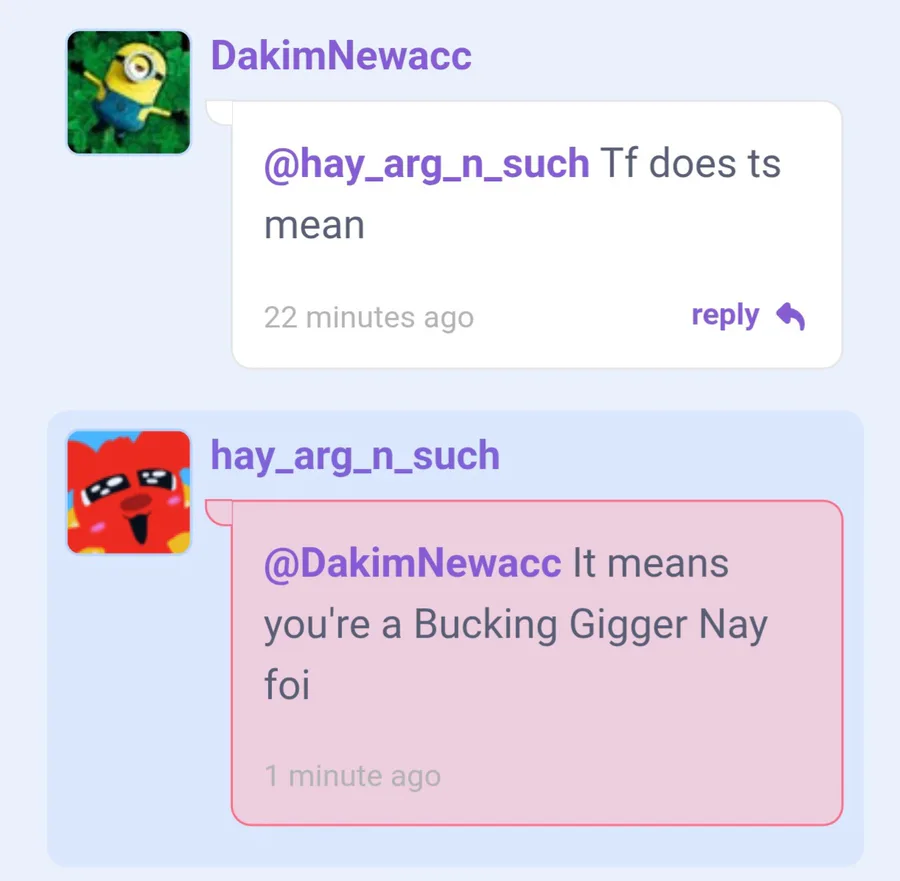Open the red character profile avatar

click(129, 492)
